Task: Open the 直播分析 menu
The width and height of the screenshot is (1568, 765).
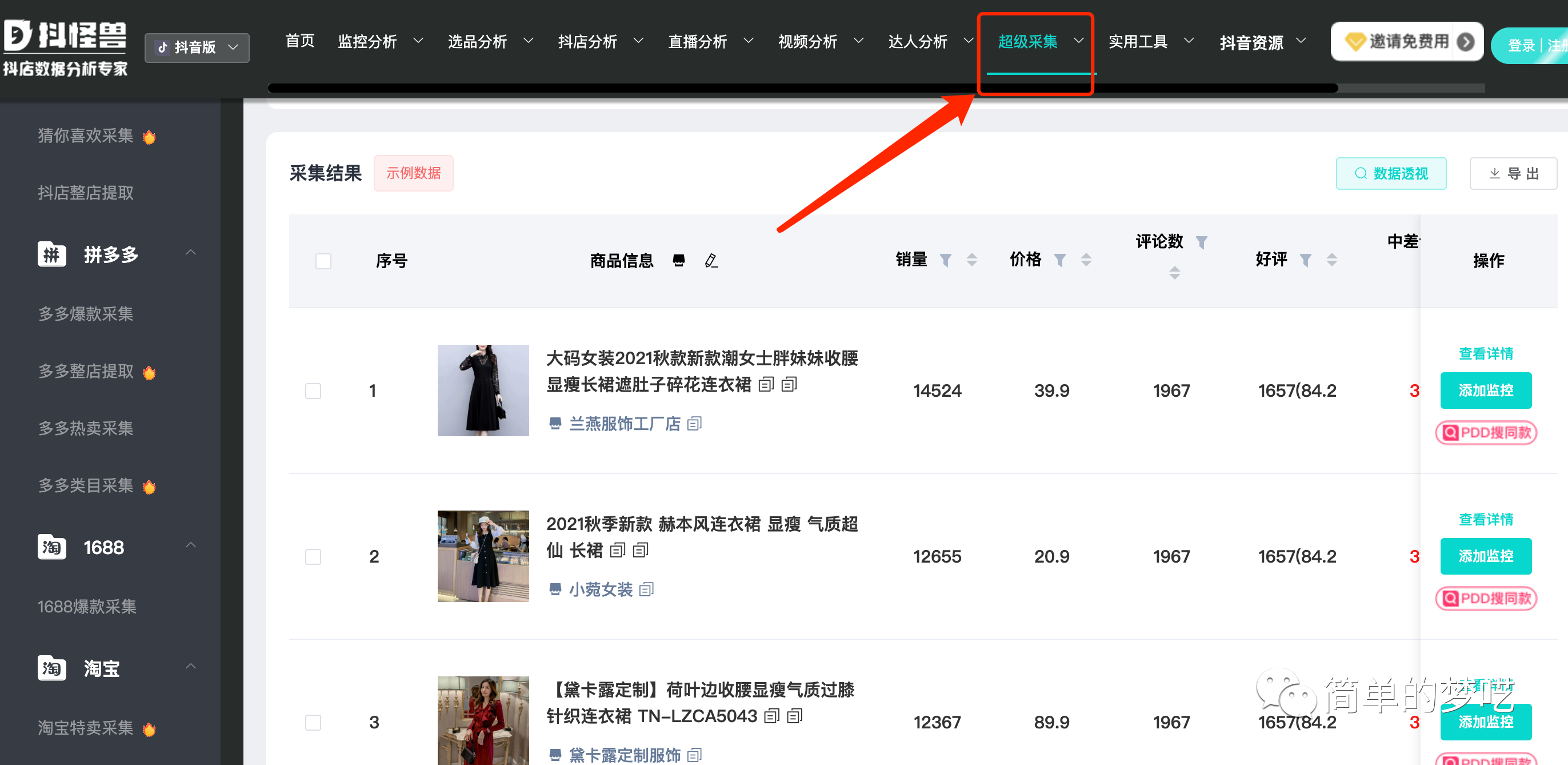Action: (698, 41)
